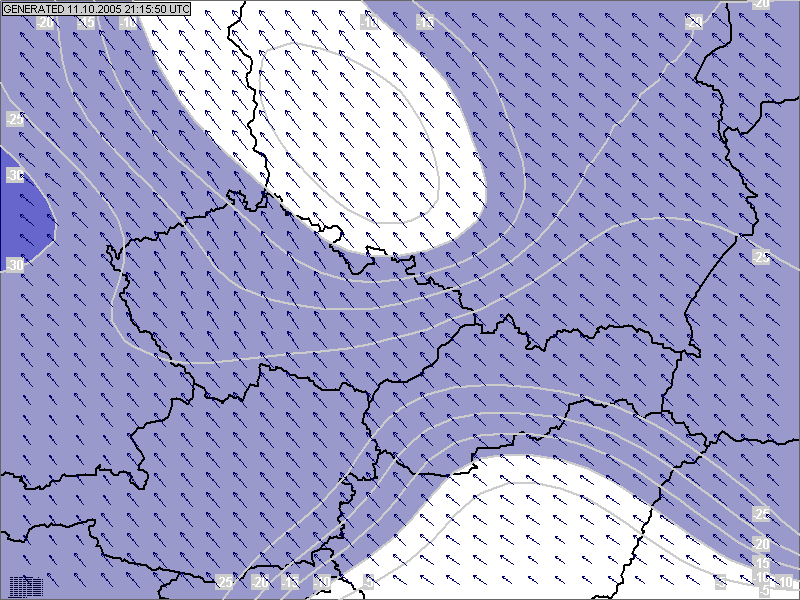The height and width of the screenshot is (600, 800).
Task: Click the small grid icon in bottom-left corner
Action: (24, 586)
